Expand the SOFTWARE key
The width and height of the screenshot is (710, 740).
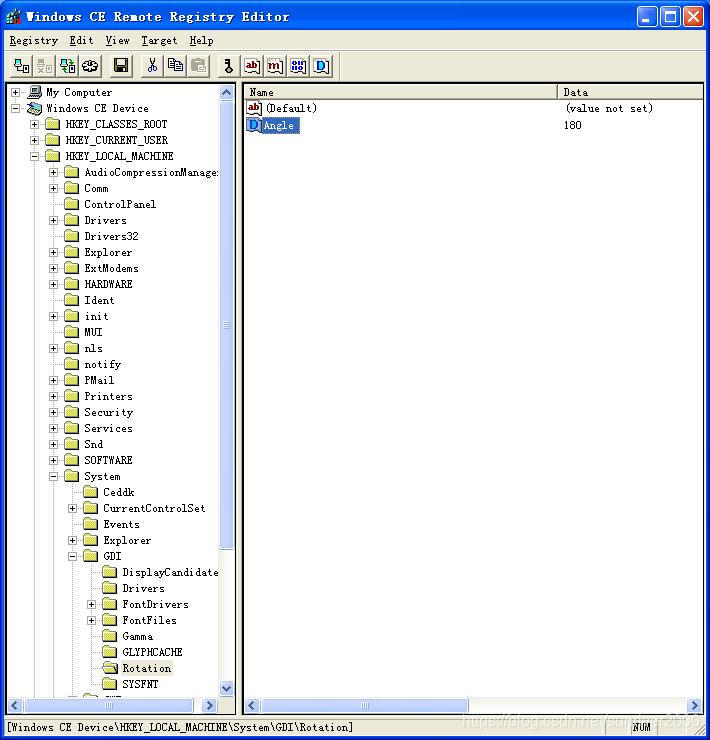53,460
